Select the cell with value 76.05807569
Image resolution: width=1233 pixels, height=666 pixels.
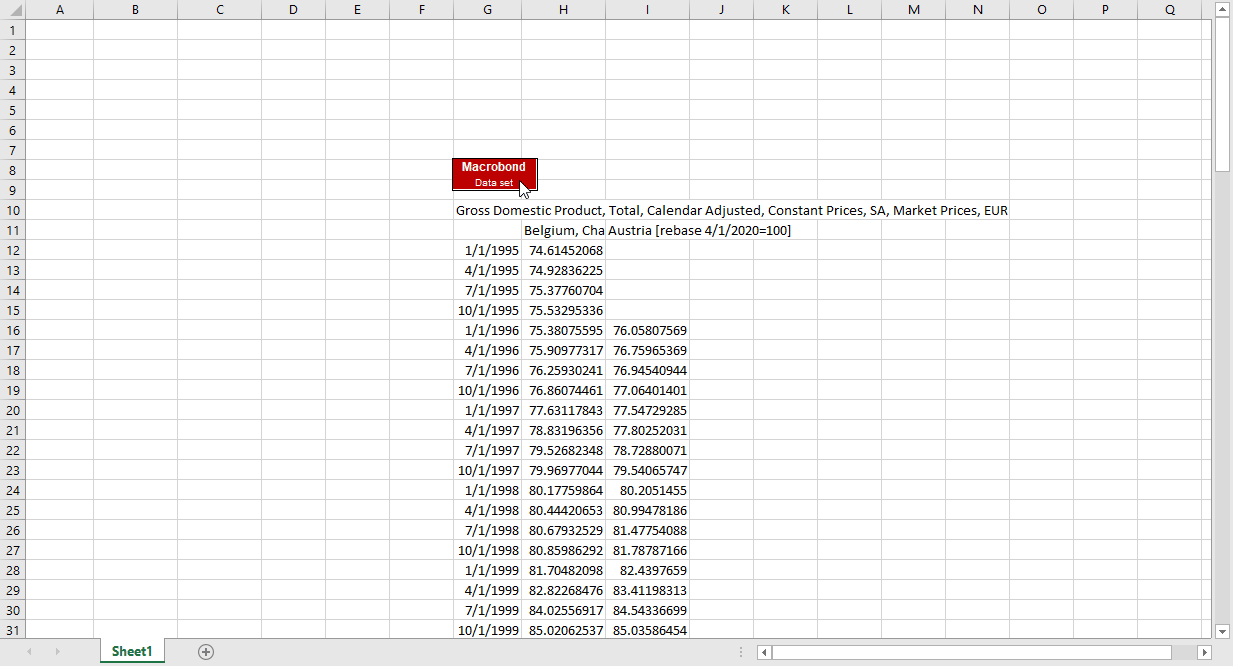coord(647,330)
